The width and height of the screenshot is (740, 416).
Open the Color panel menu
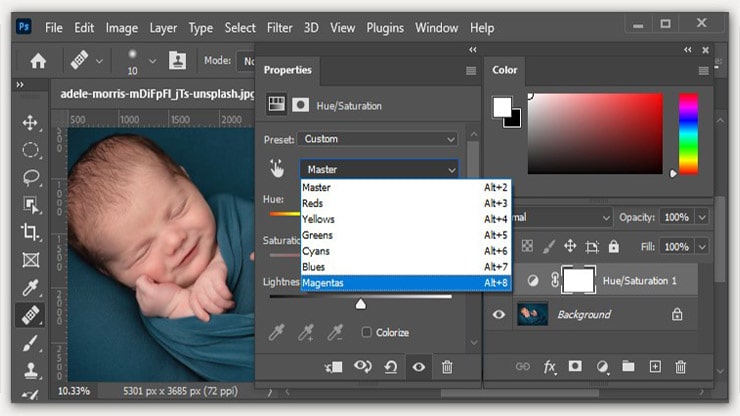tap(703, 71)
